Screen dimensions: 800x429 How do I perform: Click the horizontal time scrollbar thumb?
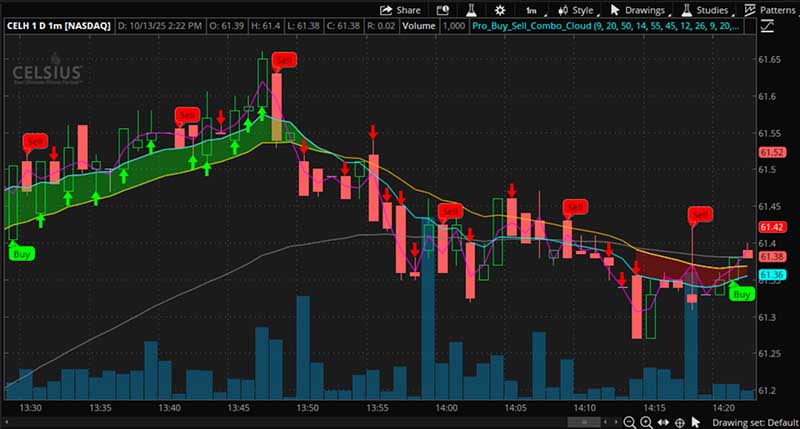[583, 422]
